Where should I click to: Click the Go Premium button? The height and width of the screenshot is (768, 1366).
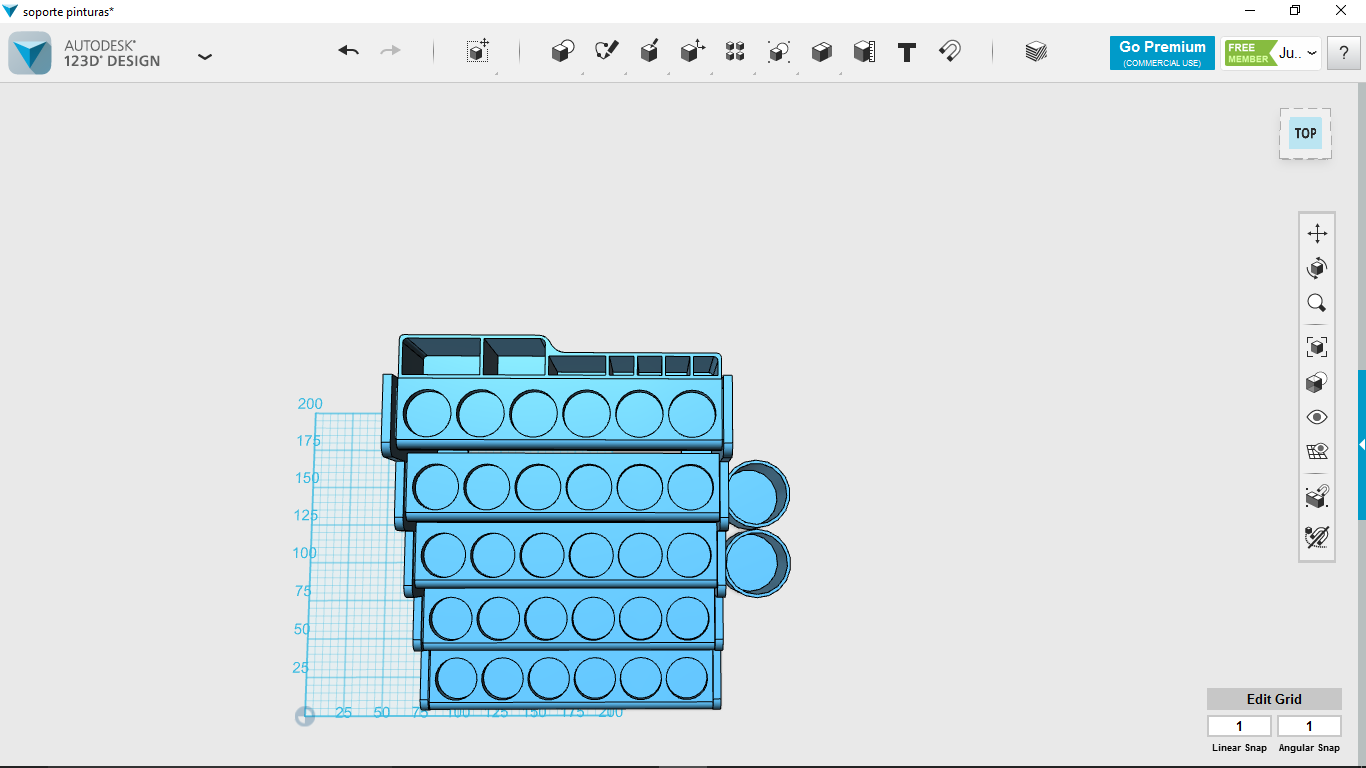pos(1162,53)
